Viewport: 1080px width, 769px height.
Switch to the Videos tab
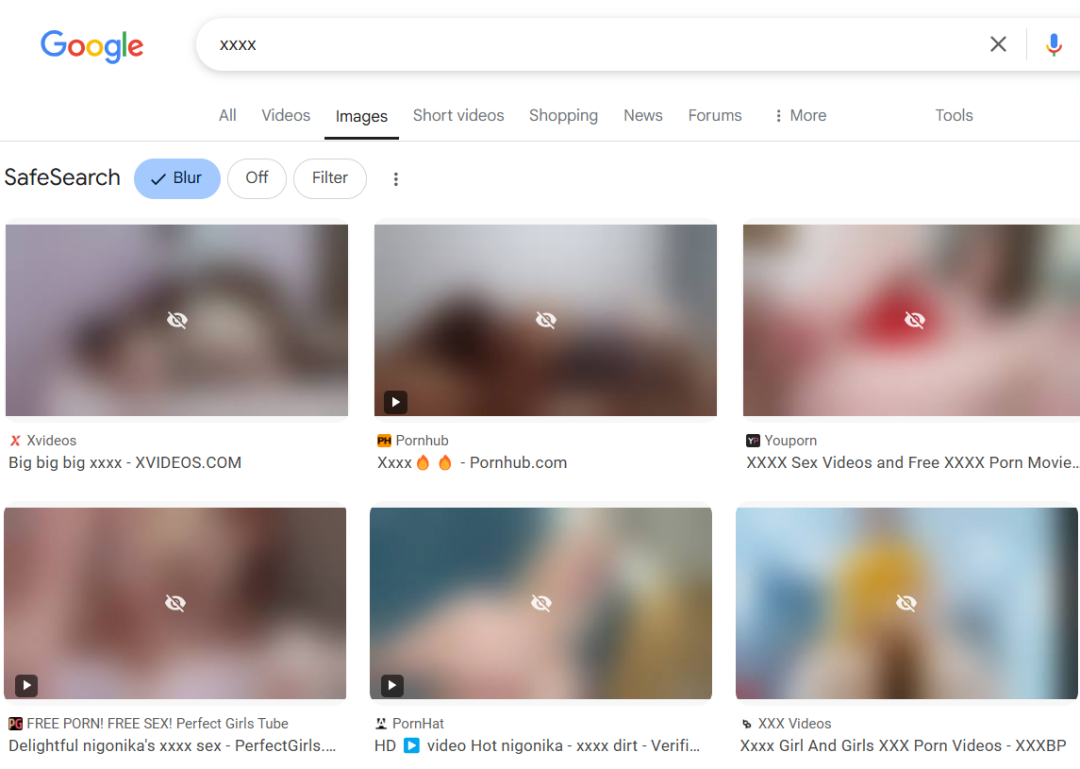(x=285, y=115)
